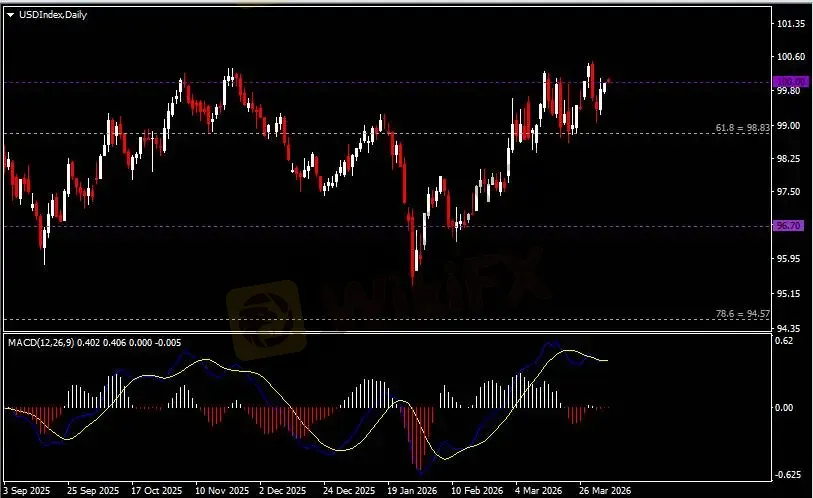The height and width of the screenshot is (498, 813).
Task: Click the 0.62 MACD scale value
Action: pyautogui.click(x=786, y=341)
